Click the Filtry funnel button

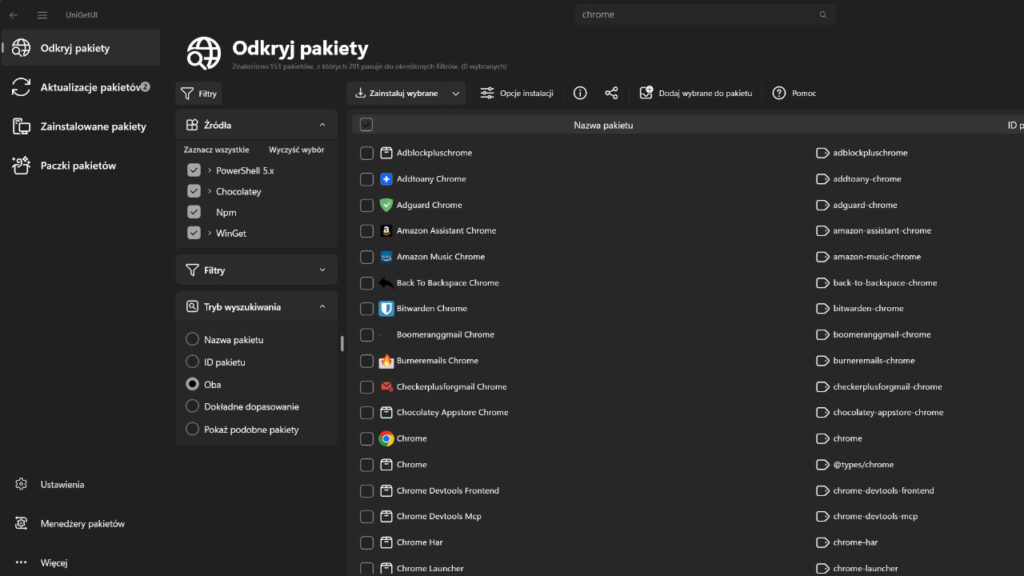click(x=199, y=93)
